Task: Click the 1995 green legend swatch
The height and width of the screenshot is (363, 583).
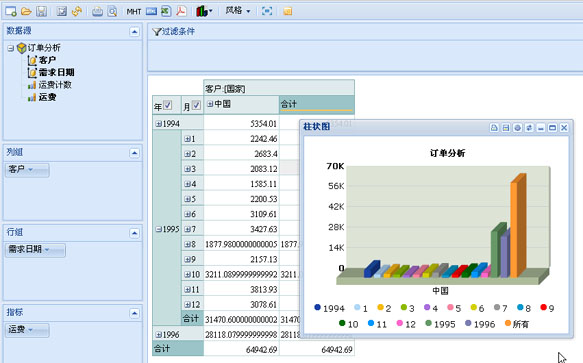Action: point(428,323)
